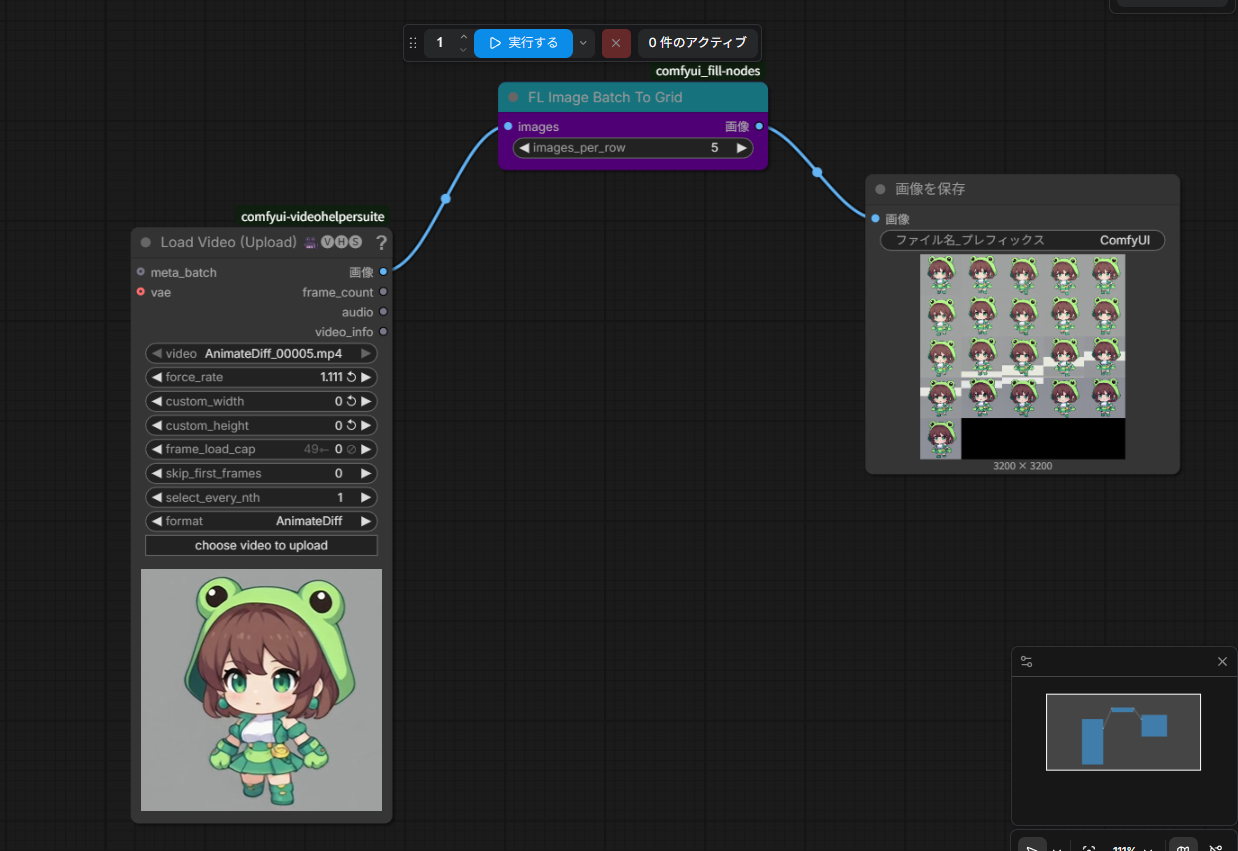
Task: Collapse the FL Image Batch To Grid node dot
Action: (x=513, y=97)
